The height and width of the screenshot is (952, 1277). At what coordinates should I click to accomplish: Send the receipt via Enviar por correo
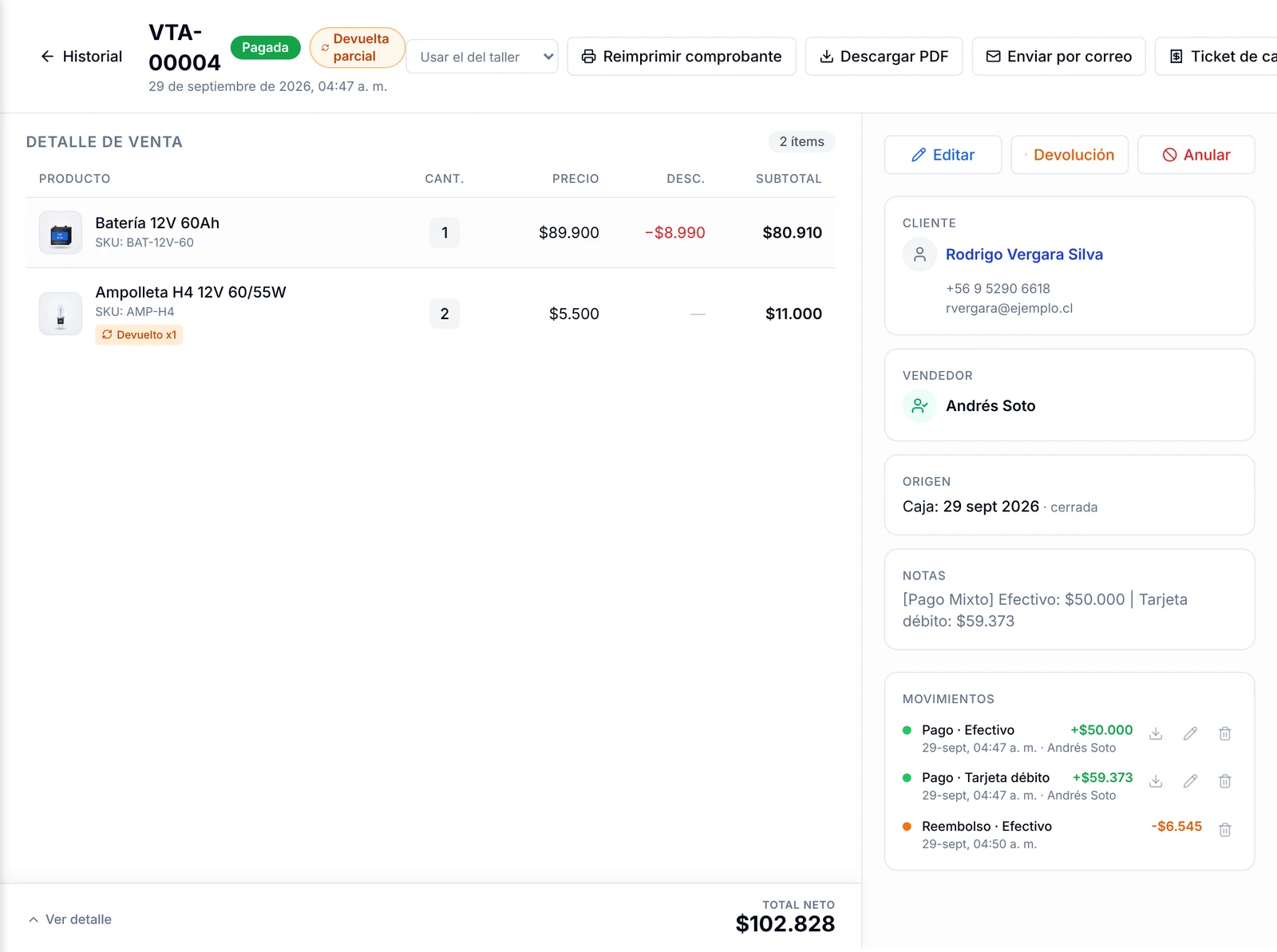1058,57
